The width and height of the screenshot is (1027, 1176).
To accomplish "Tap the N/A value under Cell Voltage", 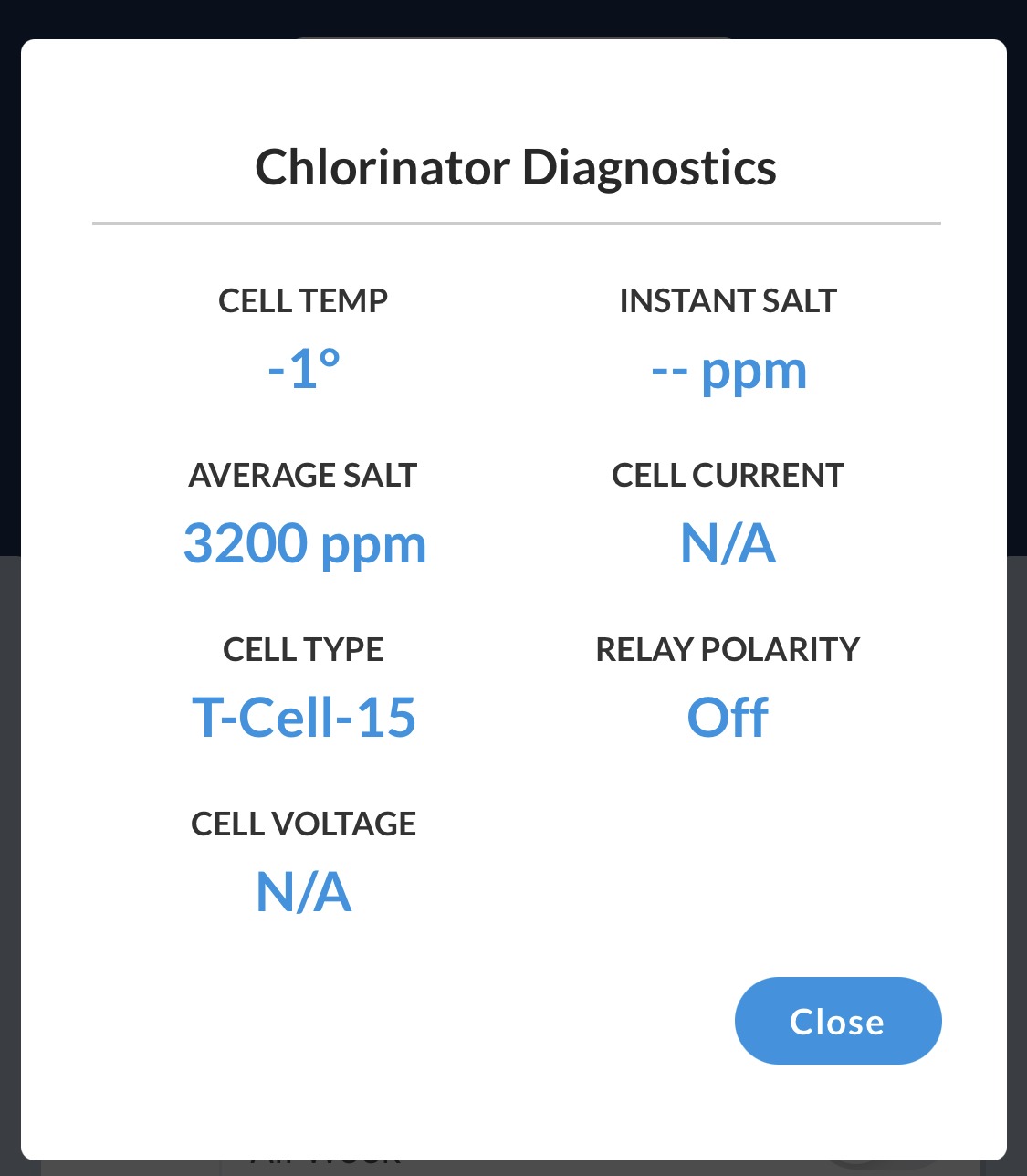I will (304, 892).
